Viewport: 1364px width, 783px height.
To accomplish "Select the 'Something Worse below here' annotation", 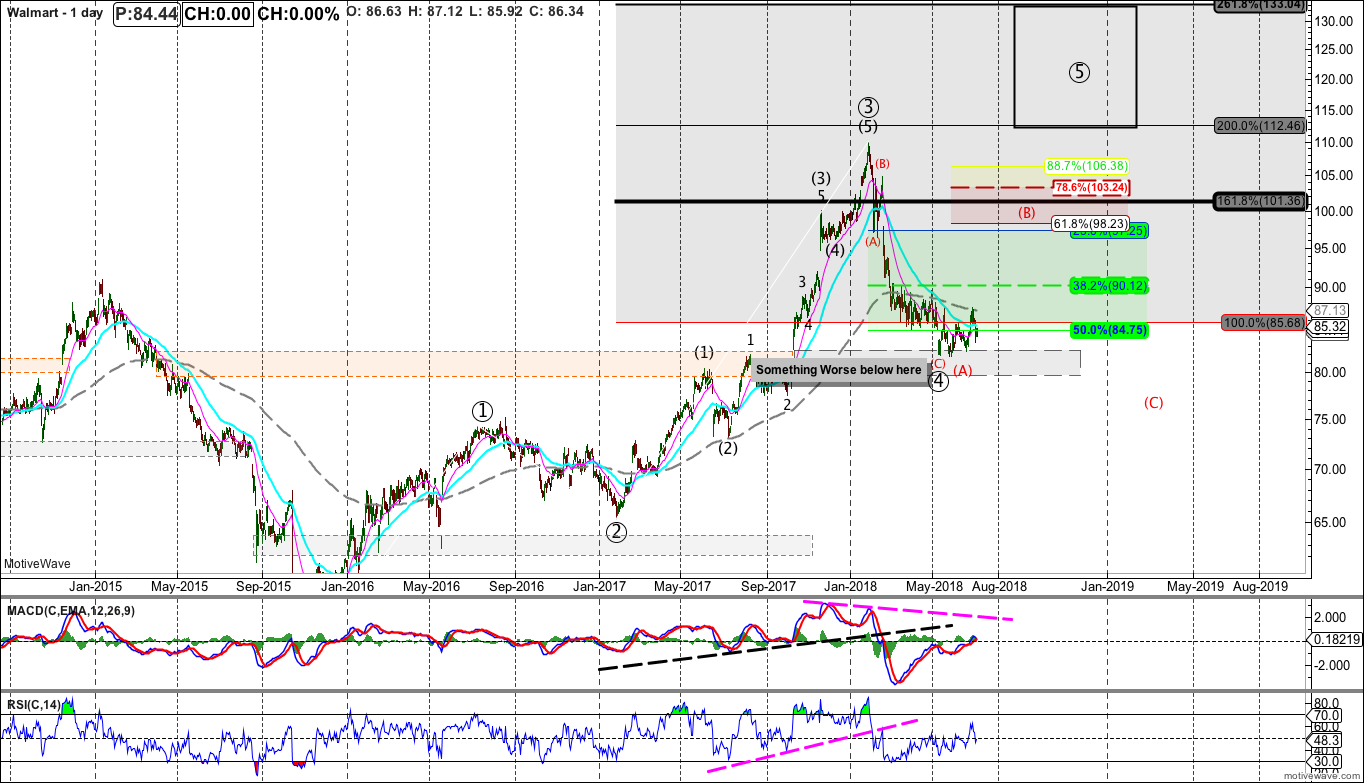I will tap(839, 370).
